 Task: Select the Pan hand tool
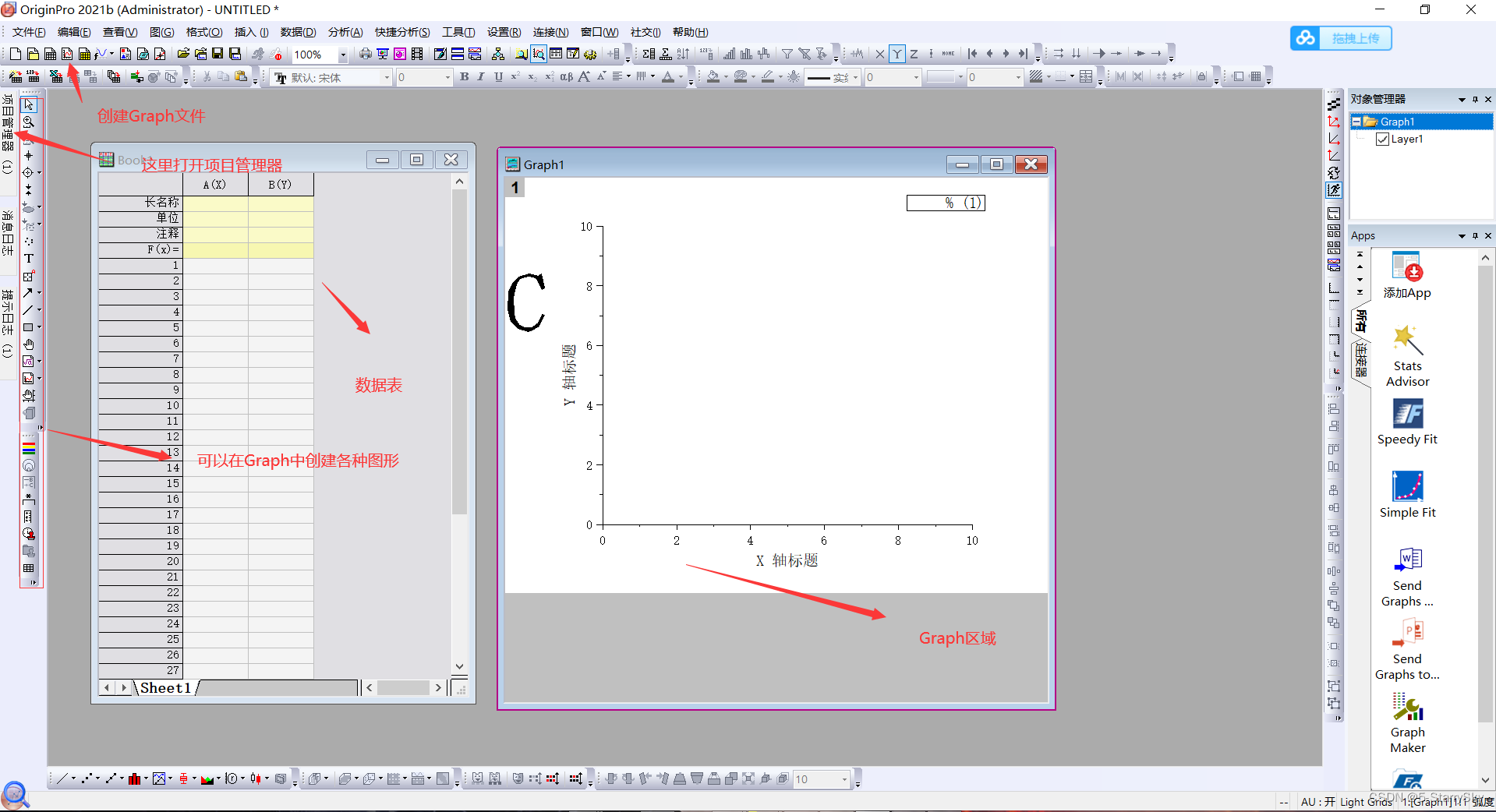[x=29, y=344]
